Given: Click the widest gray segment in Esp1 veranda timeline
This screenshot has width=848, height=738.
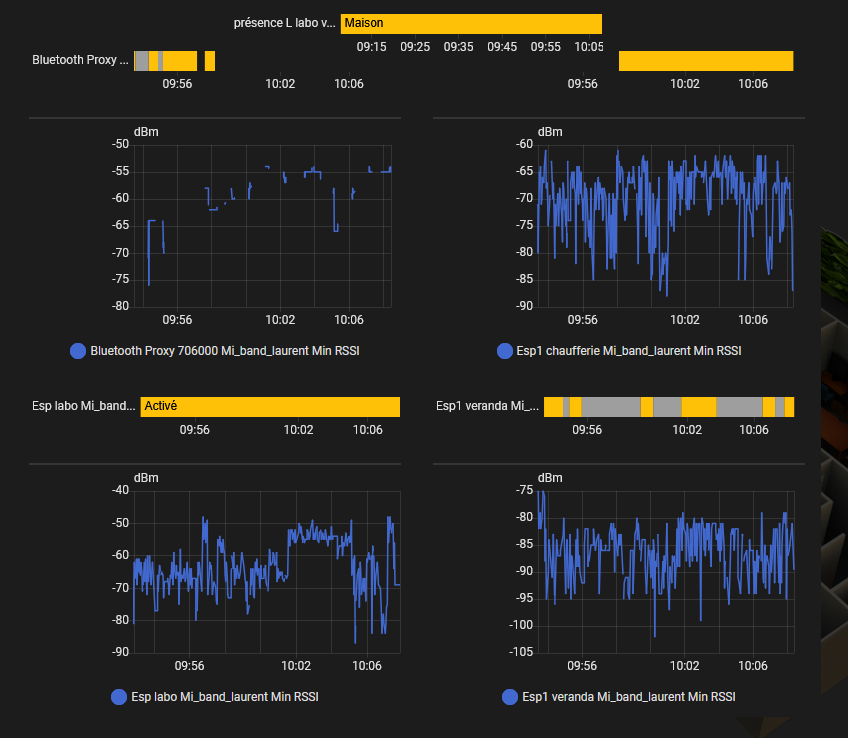Looking at the screenshot, I should tap(611, 407).
